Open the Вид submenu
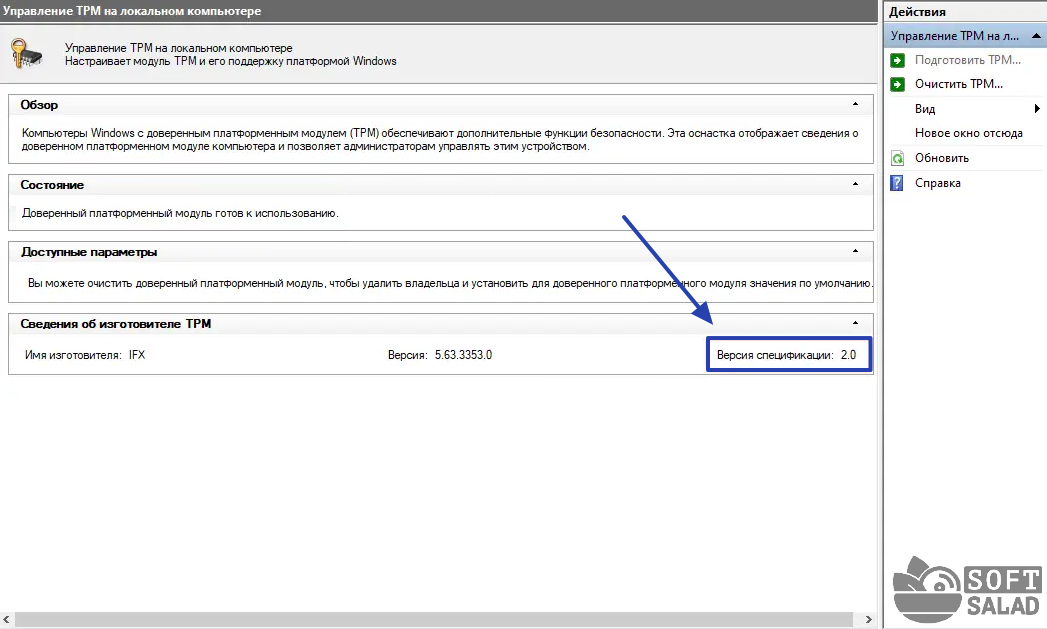Viewport: 1047px width, 629px height. point(925,109)
